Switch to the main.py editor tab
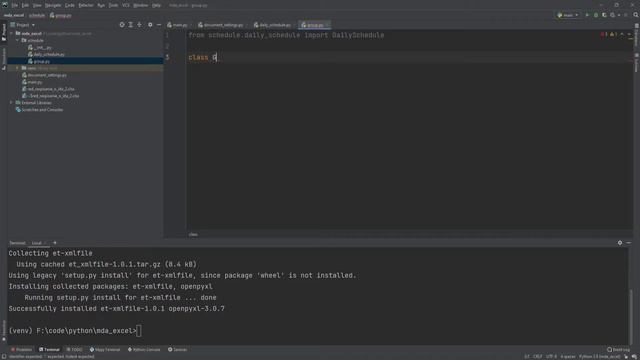This screenshot has width=640, height=360. (179, 25)
